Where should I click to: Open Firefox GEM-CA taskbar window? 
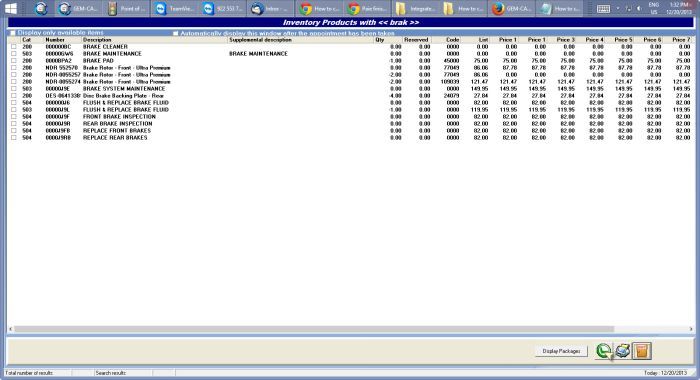pos(512,8)
